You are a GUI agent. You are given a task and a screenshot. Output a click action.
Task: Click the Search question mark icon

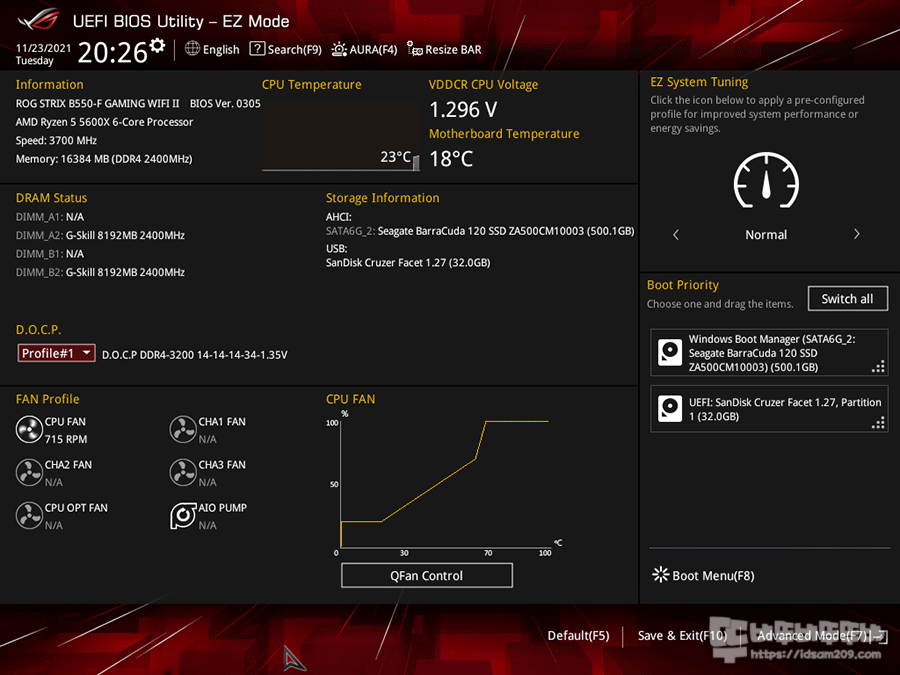click(257, 49)
